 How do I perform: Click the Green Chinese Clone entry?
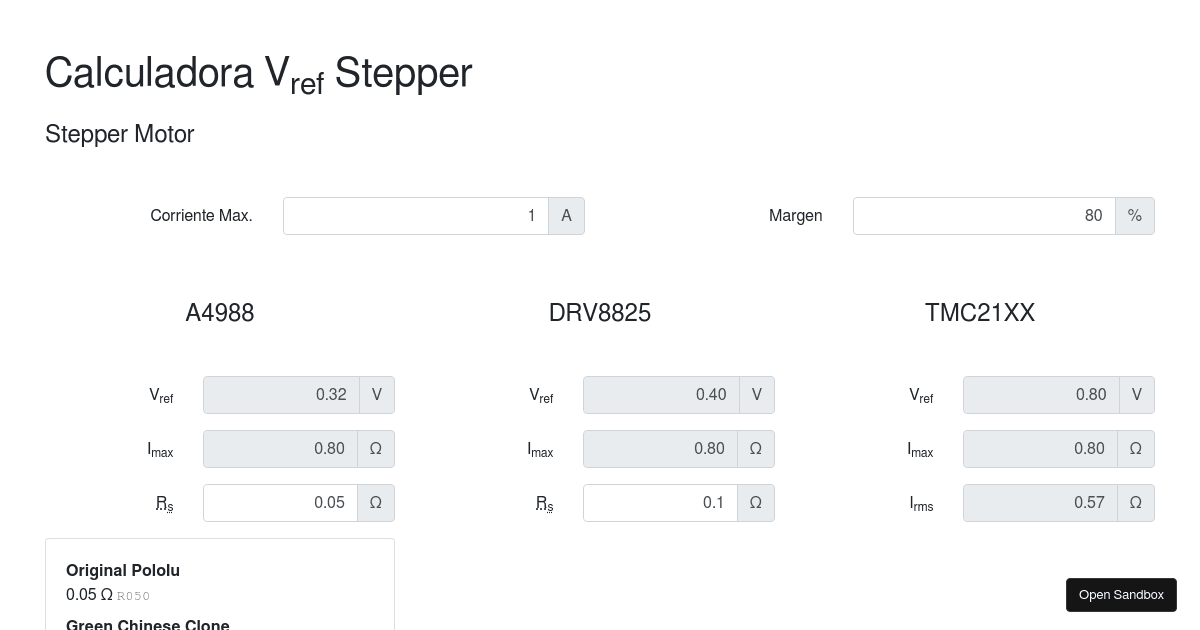click(148, 624)
